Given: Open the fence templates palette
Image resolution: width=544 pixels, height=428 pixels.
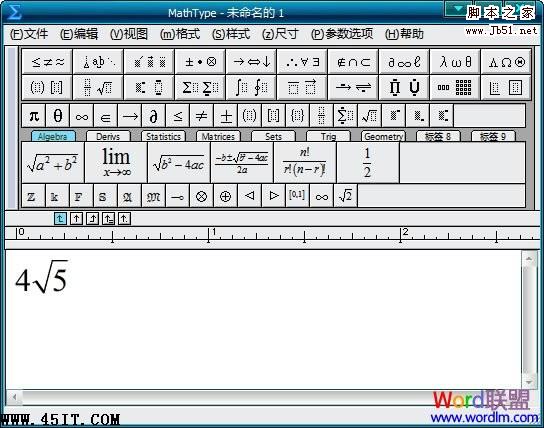Looking at the screenshot, I should 47,87.
